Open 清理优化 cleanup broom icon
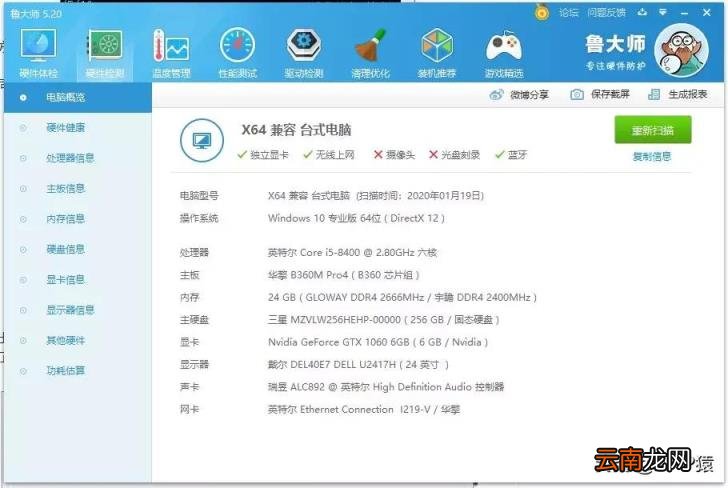Screen dimensions: 728x488 pyautogui.click(x=370, y=52)
